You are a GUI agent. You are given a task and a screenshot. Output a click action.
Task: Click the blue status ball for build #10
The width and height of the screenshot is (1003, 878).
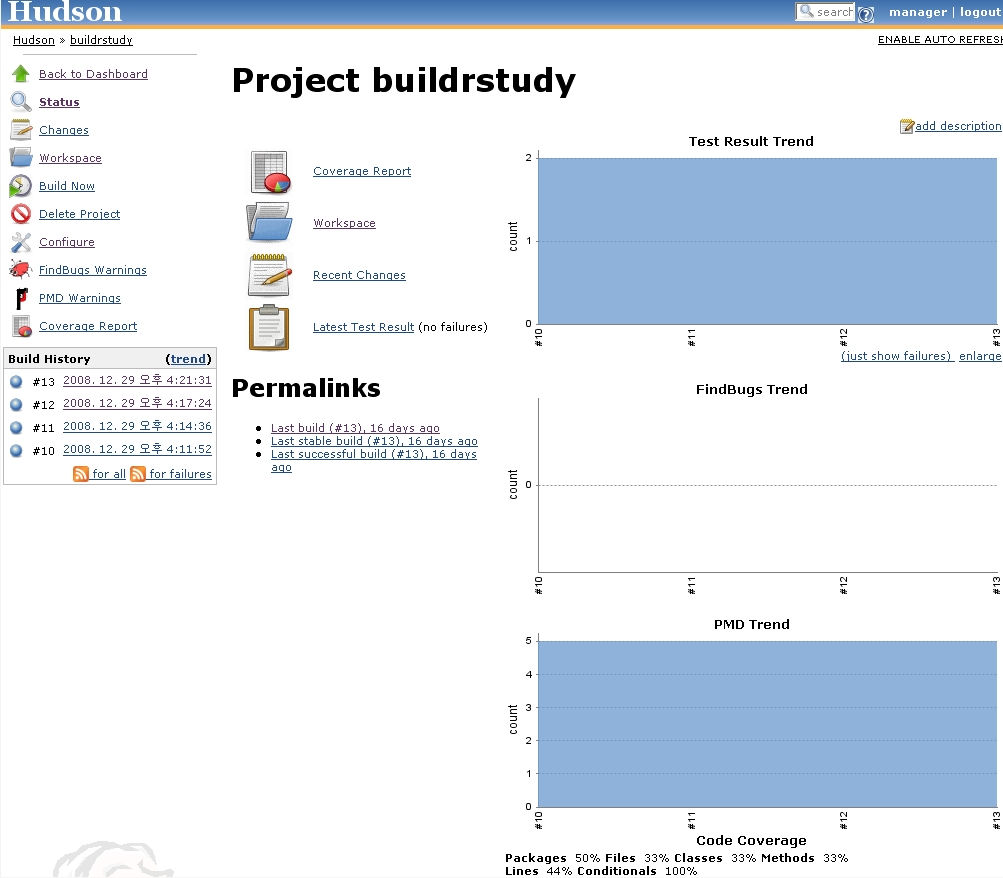[17, 451]
